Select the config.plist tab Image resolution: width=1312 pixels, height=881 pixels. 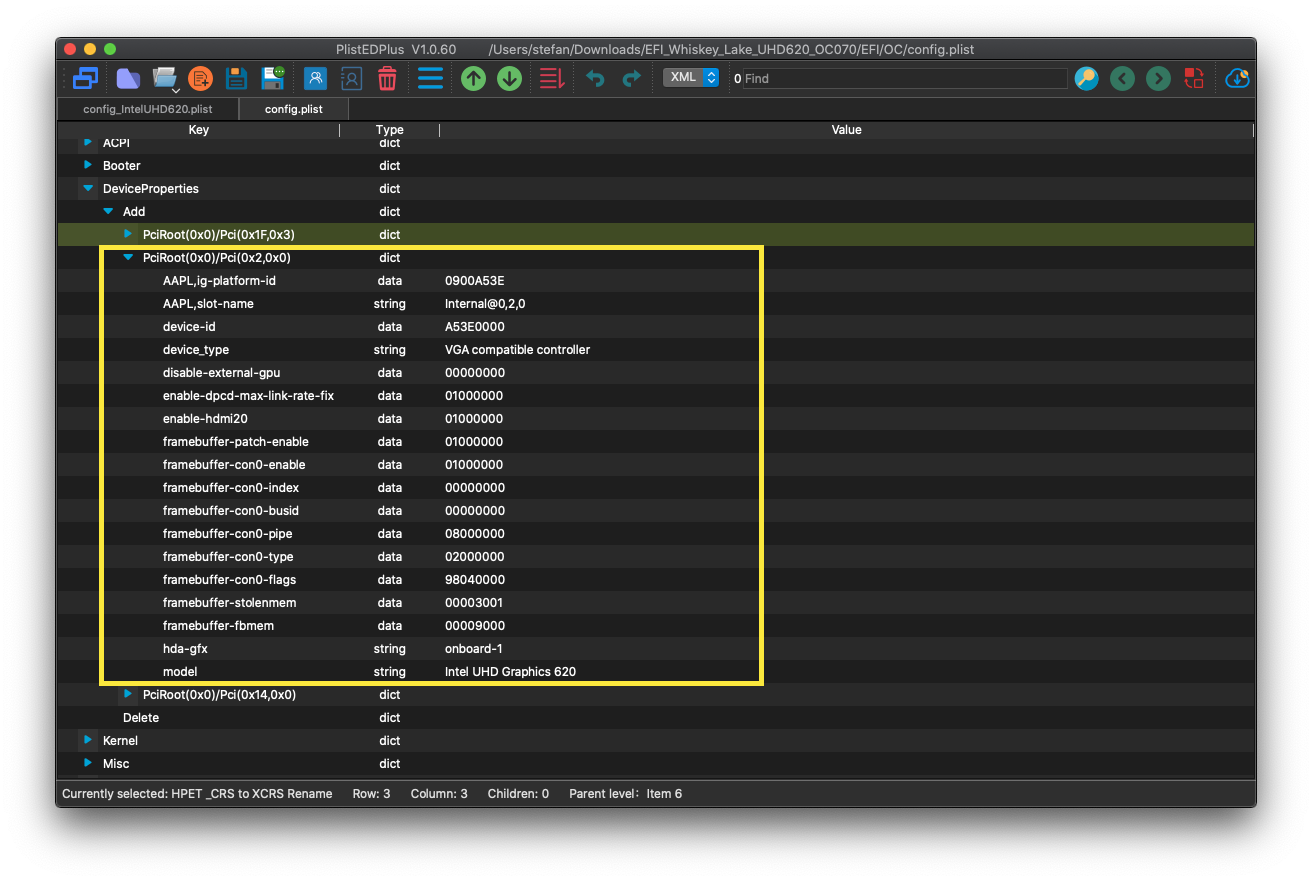(x=294, y=108)
